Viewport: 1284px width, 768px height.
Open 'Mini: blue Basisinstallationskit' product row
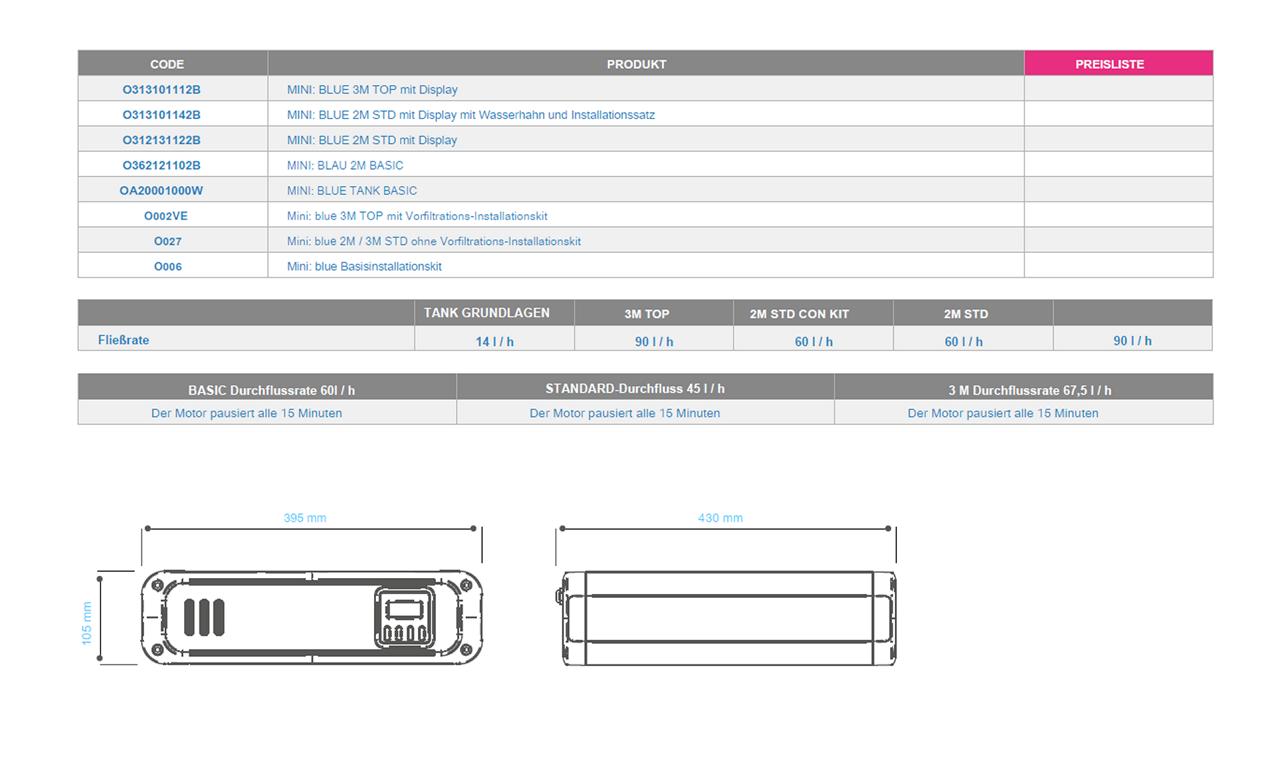coord(364,267)
